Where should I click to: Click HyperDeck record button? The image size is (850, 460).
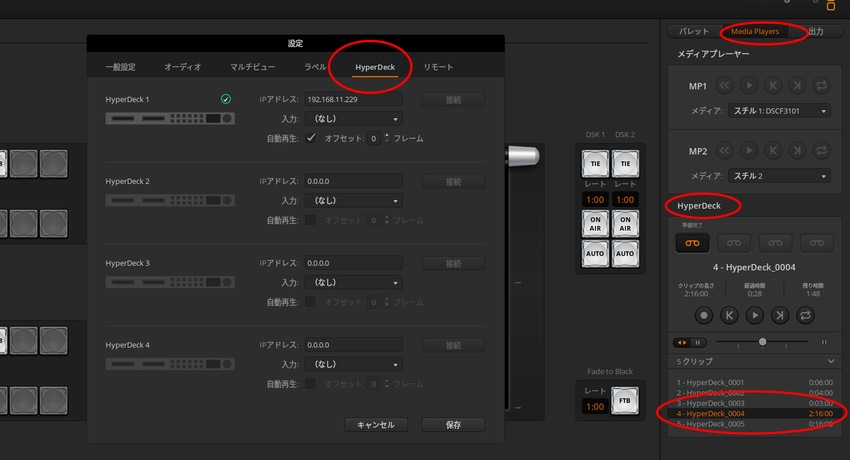[704, 315]
